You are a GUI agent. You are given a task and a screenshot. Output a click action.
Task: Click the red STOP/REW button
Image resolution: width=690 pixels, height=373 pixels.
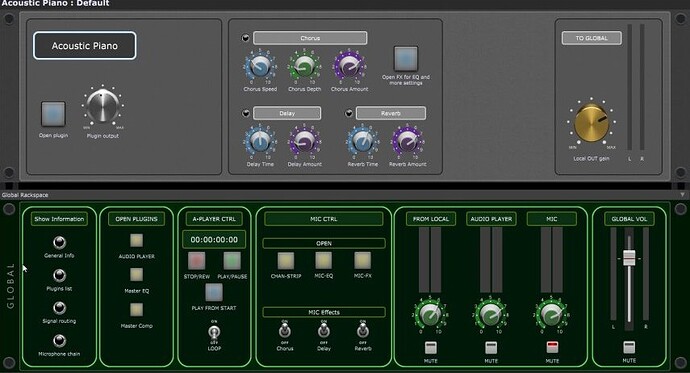tap(197, 261)
